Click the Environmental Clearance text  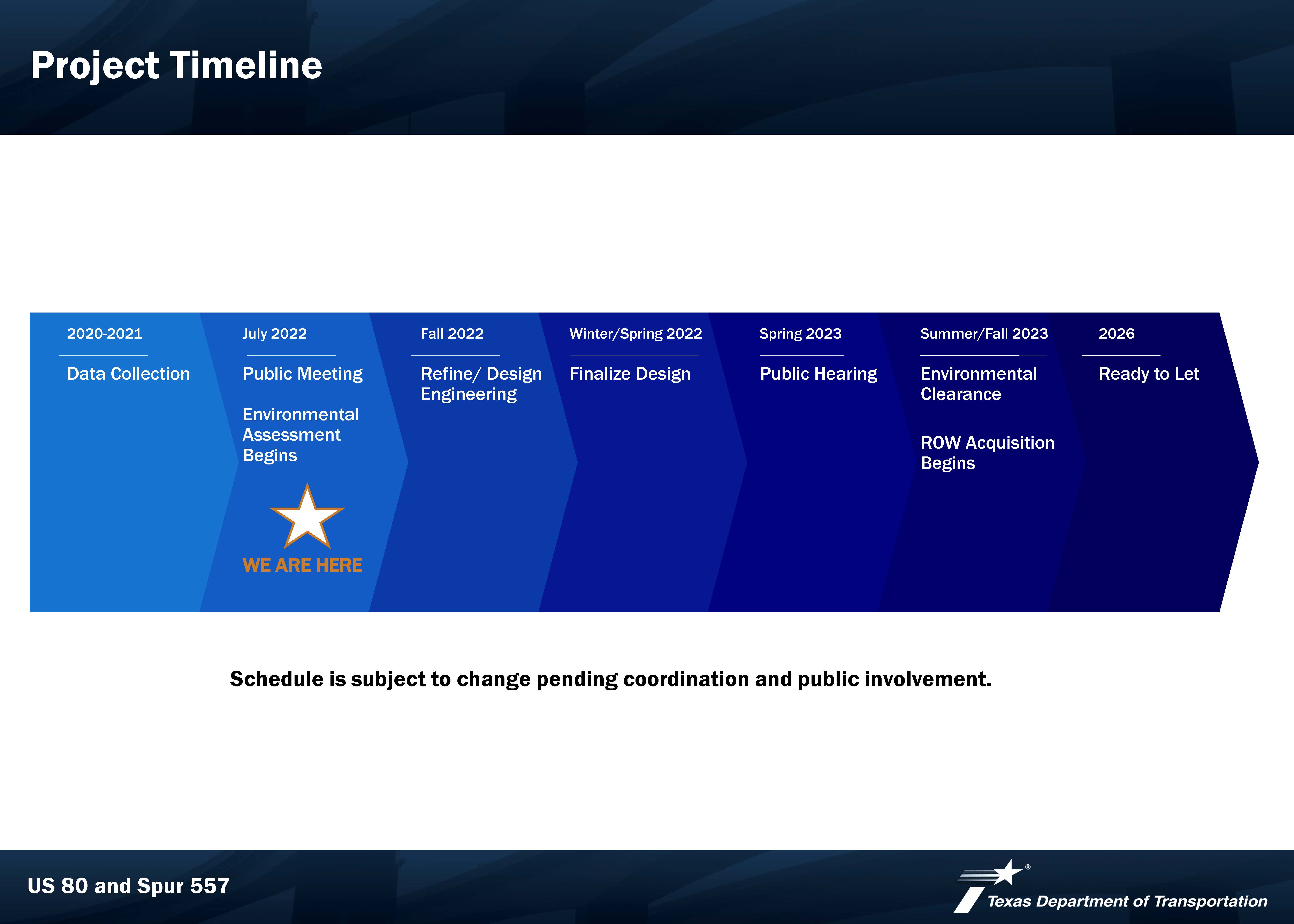point(979,384)
